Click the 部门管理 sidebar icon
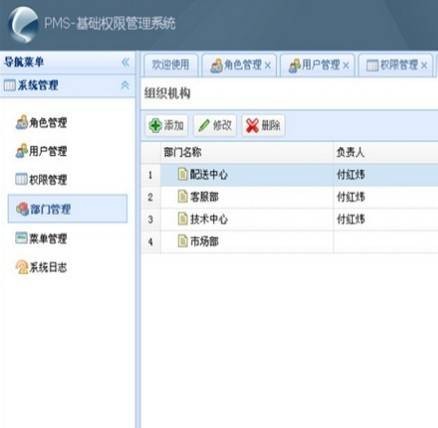 [x=22, y=209]
